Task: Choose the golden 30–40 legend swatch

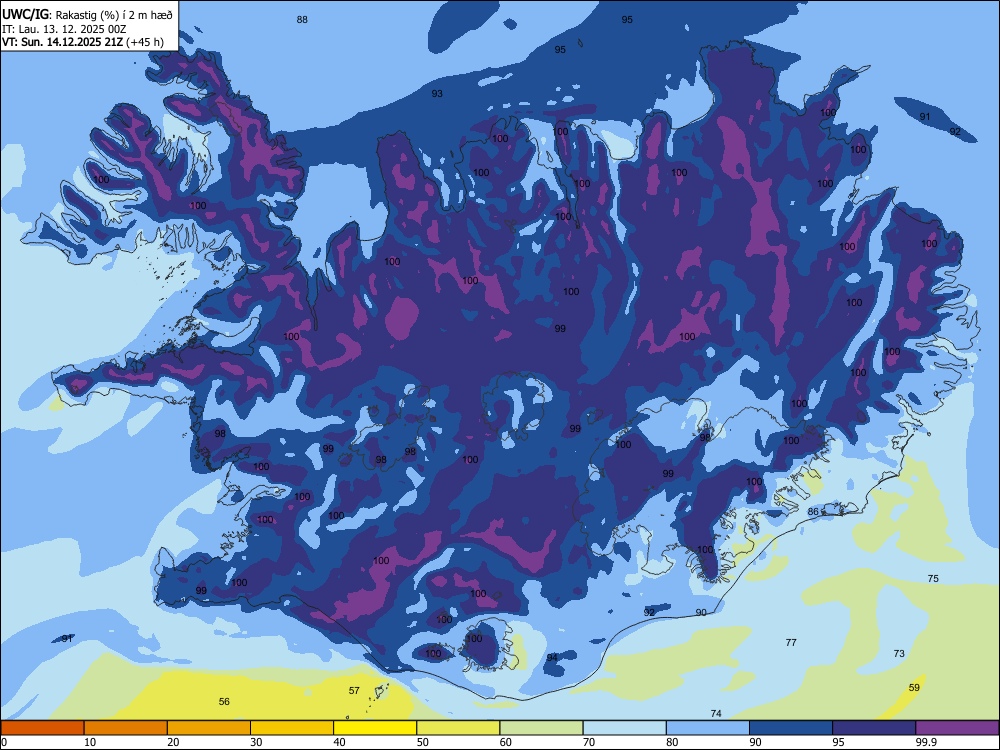Action: coord(292,728)
